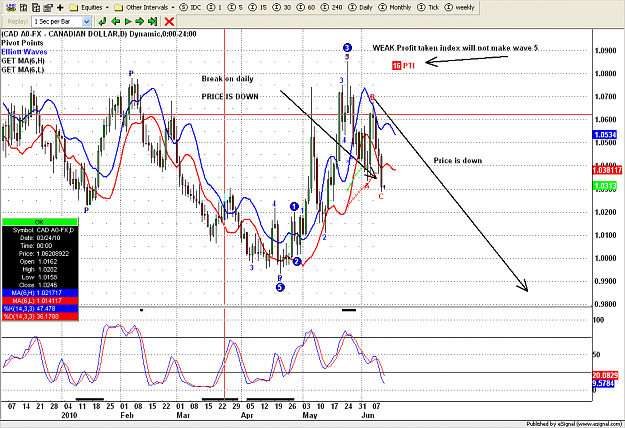The height and width of the screenshot is (428, 625).
Task: Click the 'Feb' month label on the time axis
Action: click(x=127, y=415)
